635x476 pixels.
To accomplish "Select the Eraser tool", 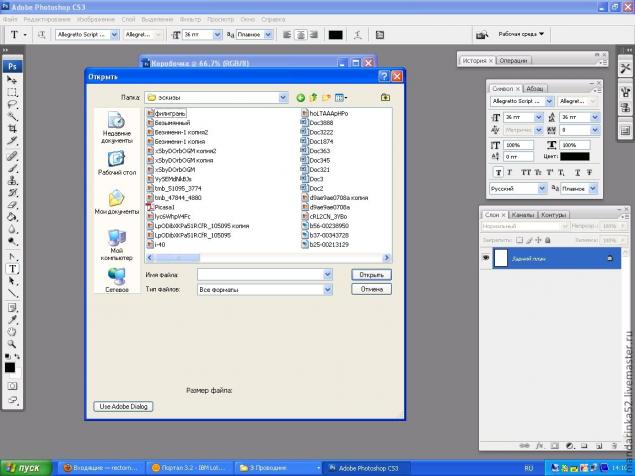I will [x=12, y=205].
